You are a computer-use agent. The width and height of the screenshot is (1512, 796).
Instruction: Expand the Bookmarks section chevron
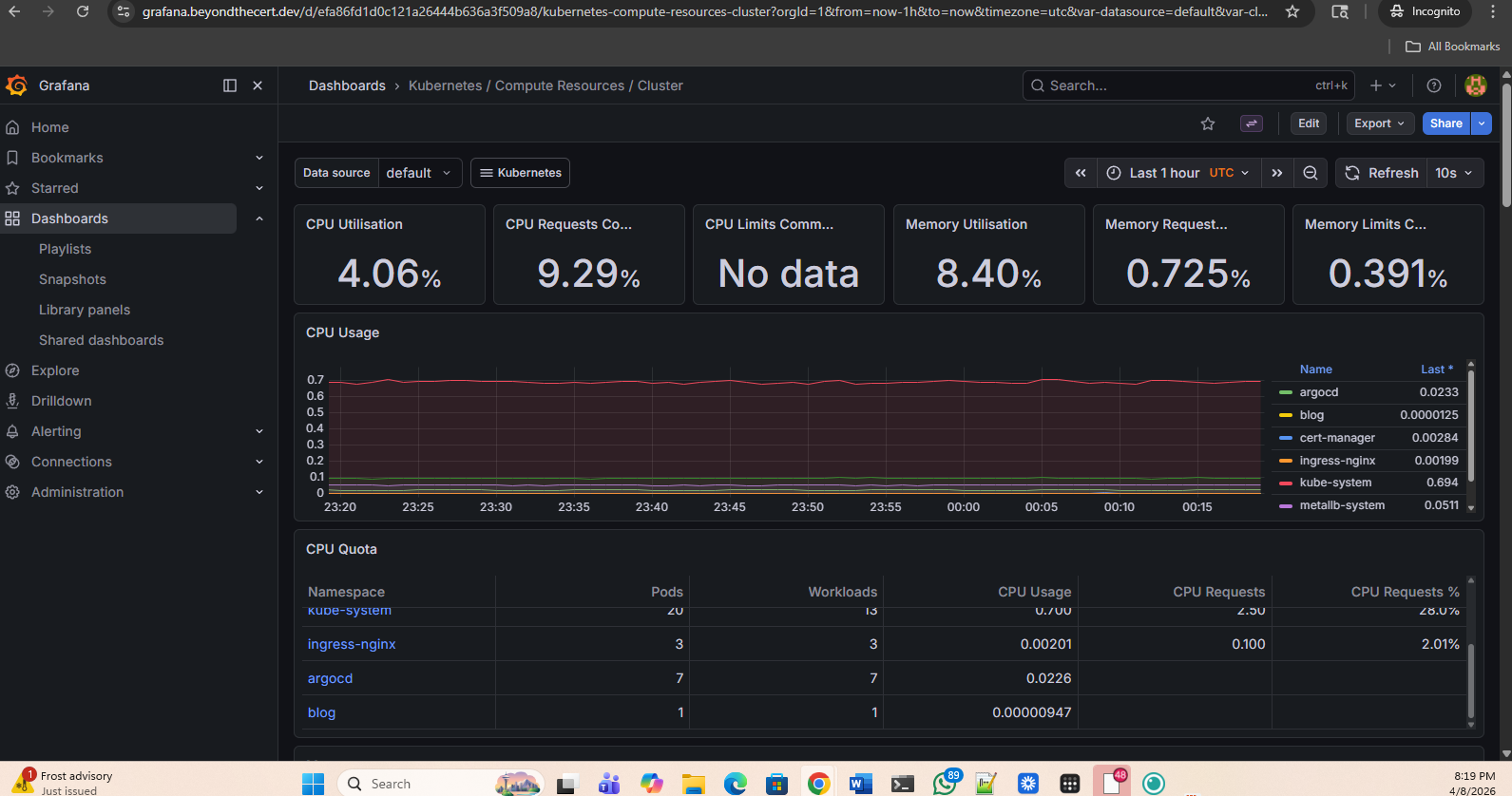[x=259, y=158]
